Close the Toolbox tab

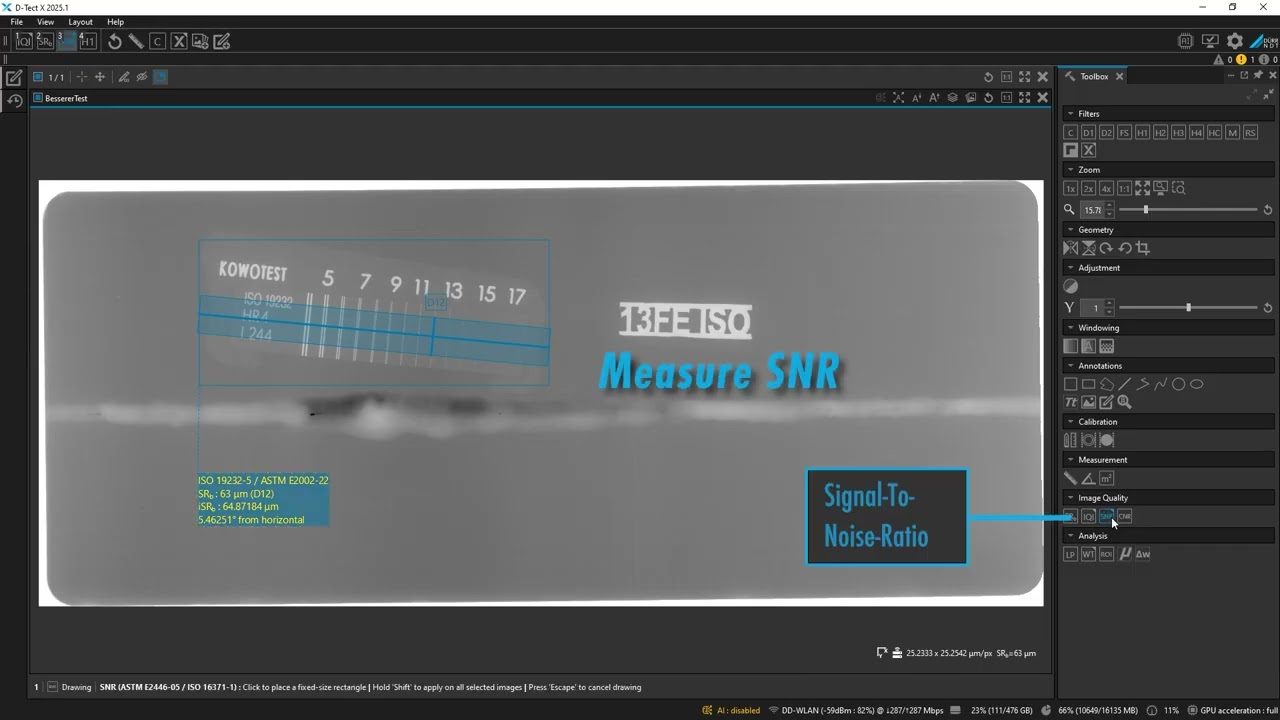point(1119,76)
